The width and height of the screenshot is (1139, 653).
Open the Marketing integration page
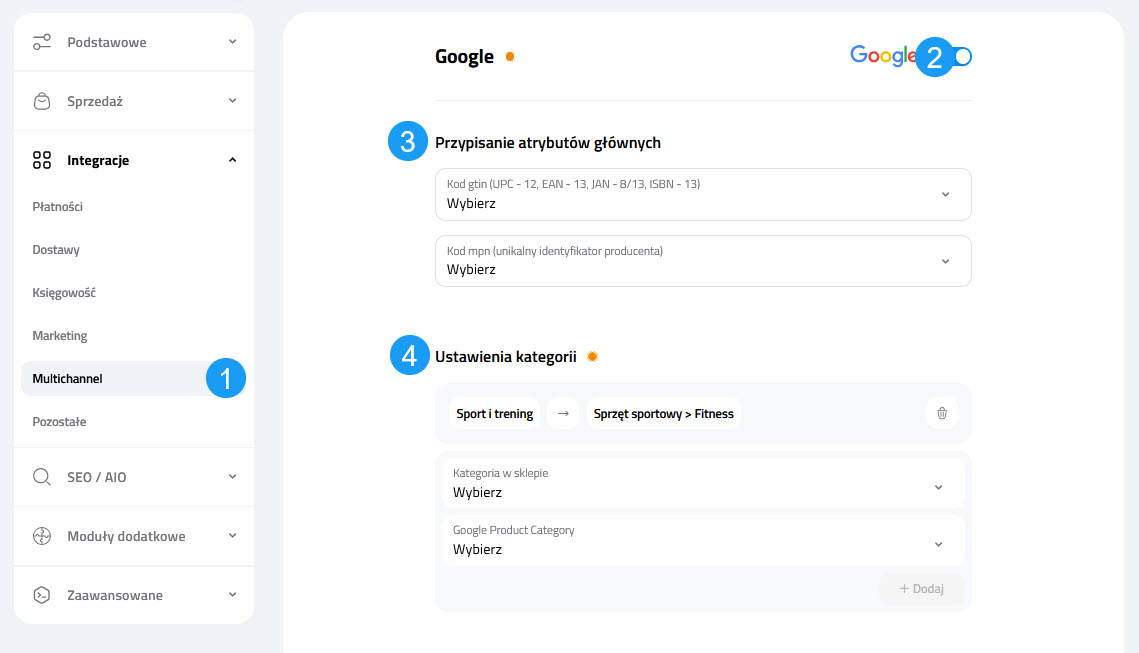[x=60, y=335]
